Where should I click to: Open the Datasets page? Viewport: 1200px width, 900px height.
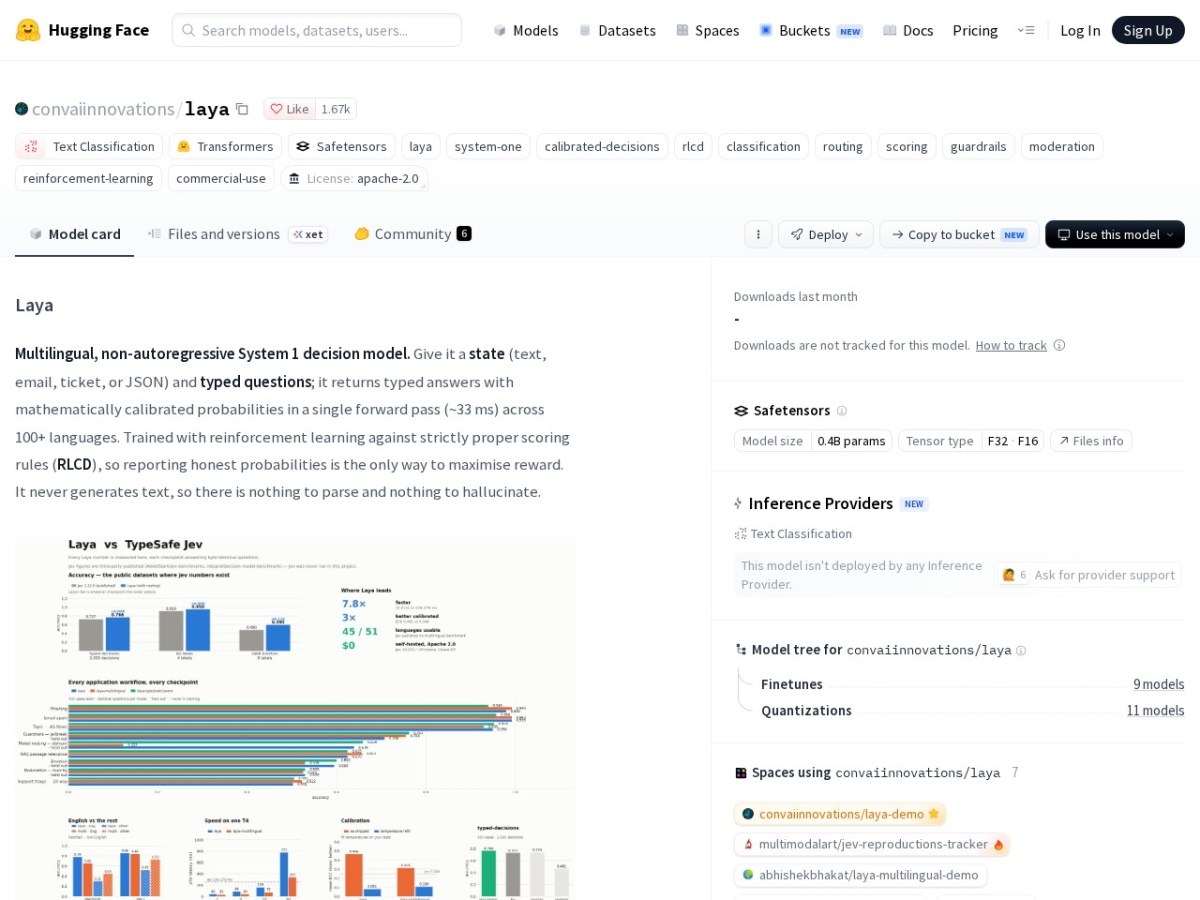(x=617, y=30)
